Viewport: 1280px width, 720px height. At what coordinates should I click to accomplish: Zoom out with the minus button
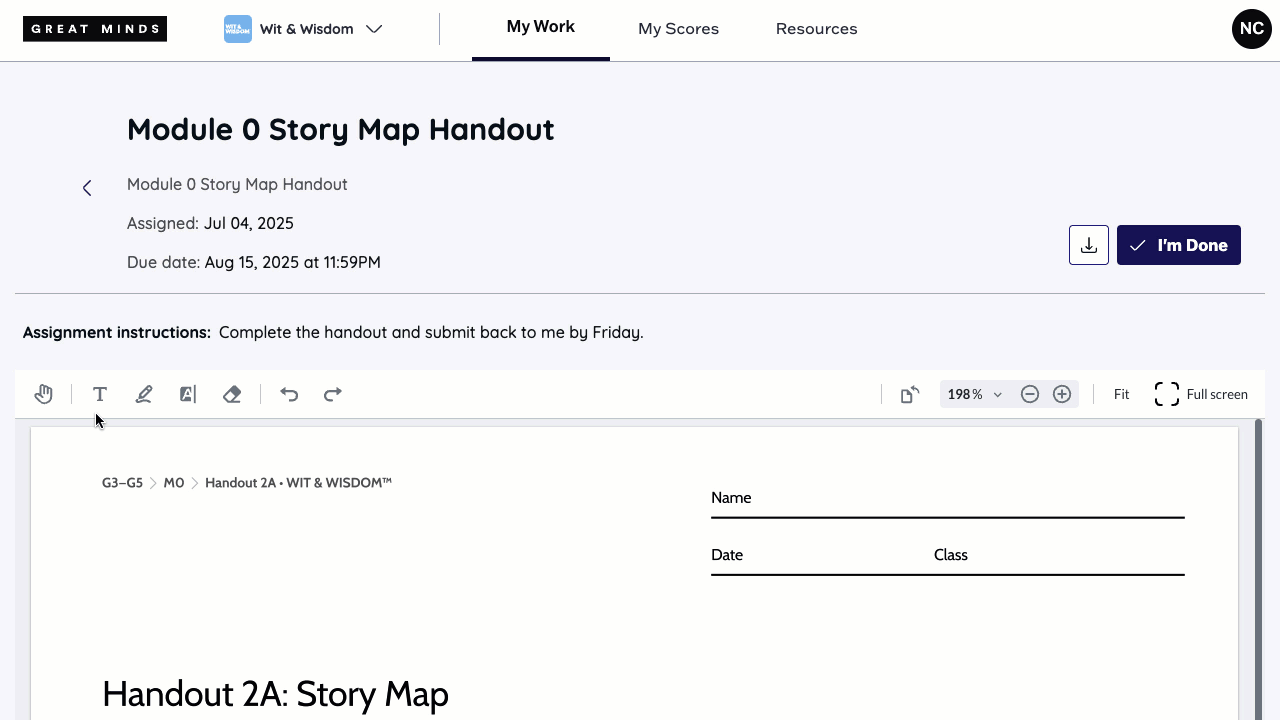click(x=1030, y=395)
